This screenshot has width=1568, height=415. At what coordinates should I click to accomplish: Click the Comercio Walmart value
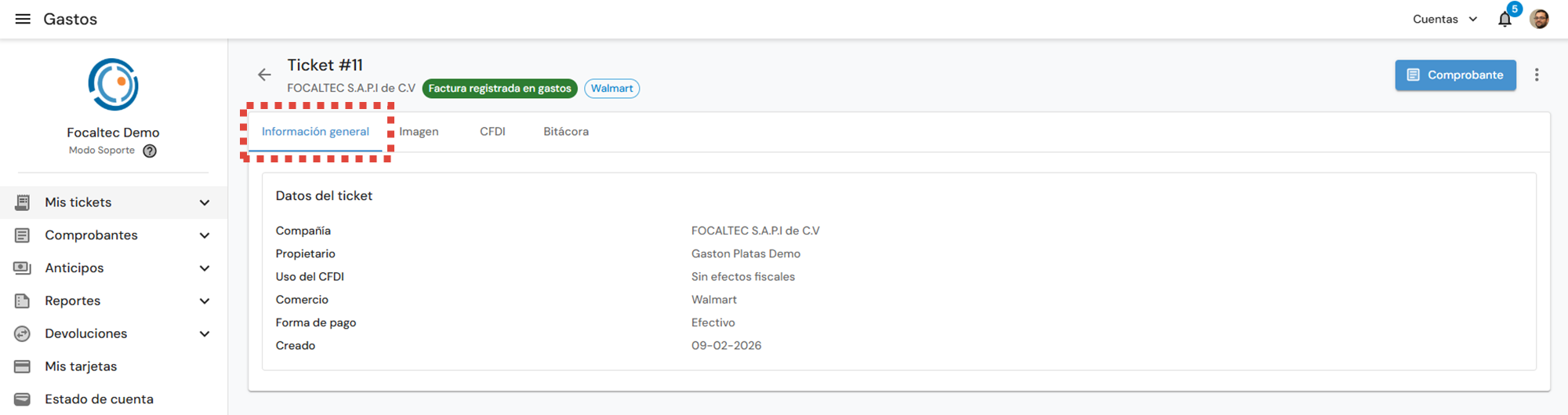714,300
